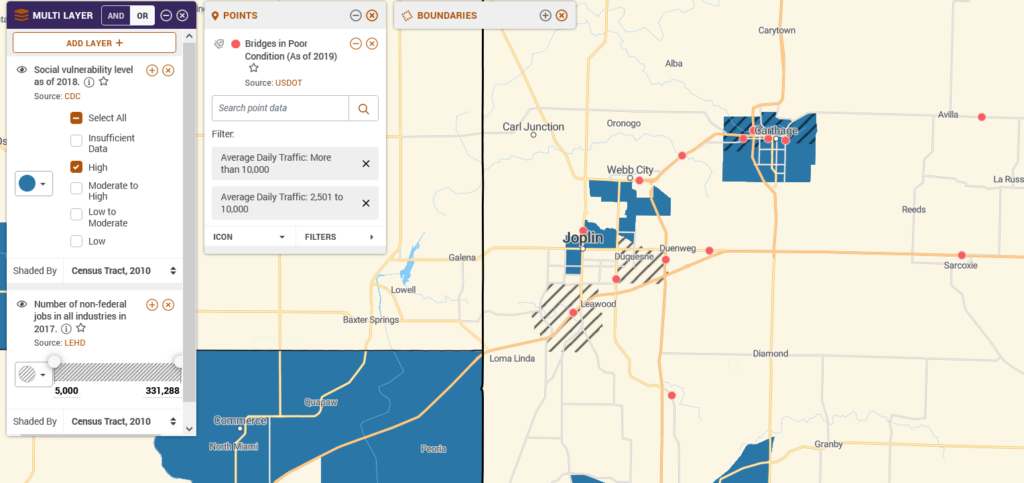The width and height of the screenshot is (1024, 483).
Task: Remove the Bridges in Poor Condition layer
Action: click(x=372, y=44)
